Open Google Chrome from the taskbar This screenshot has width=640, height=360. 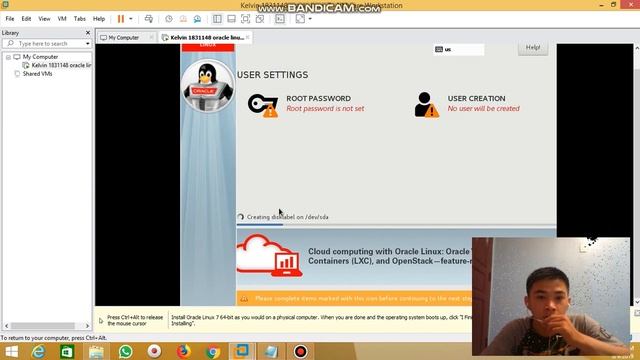click(213, 351)
